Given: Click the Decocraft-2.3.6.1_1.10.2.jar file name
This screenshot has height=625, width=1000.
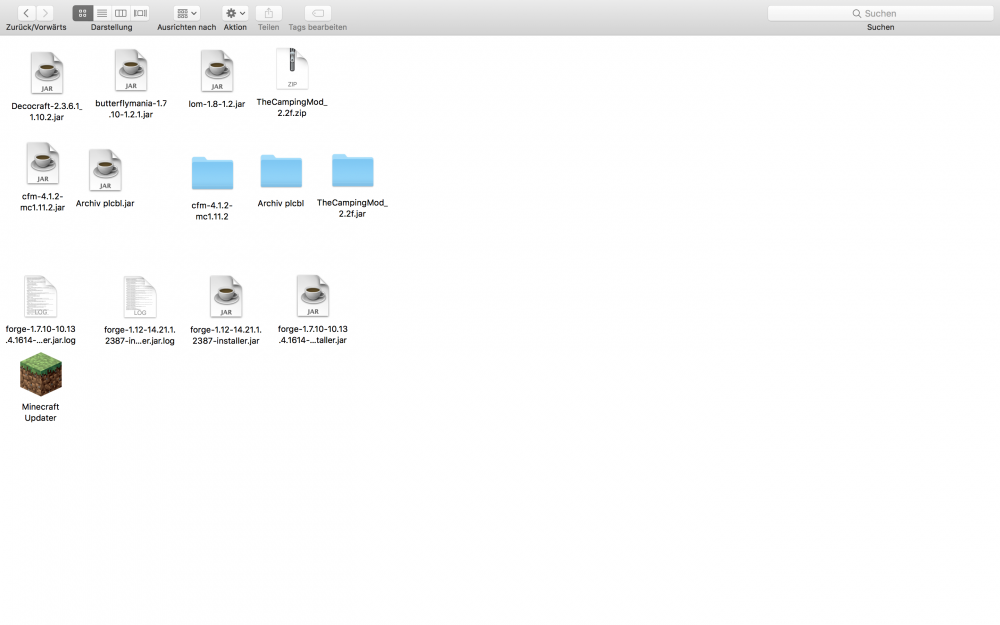Looking at the screenshot, I should click(47, 112).
